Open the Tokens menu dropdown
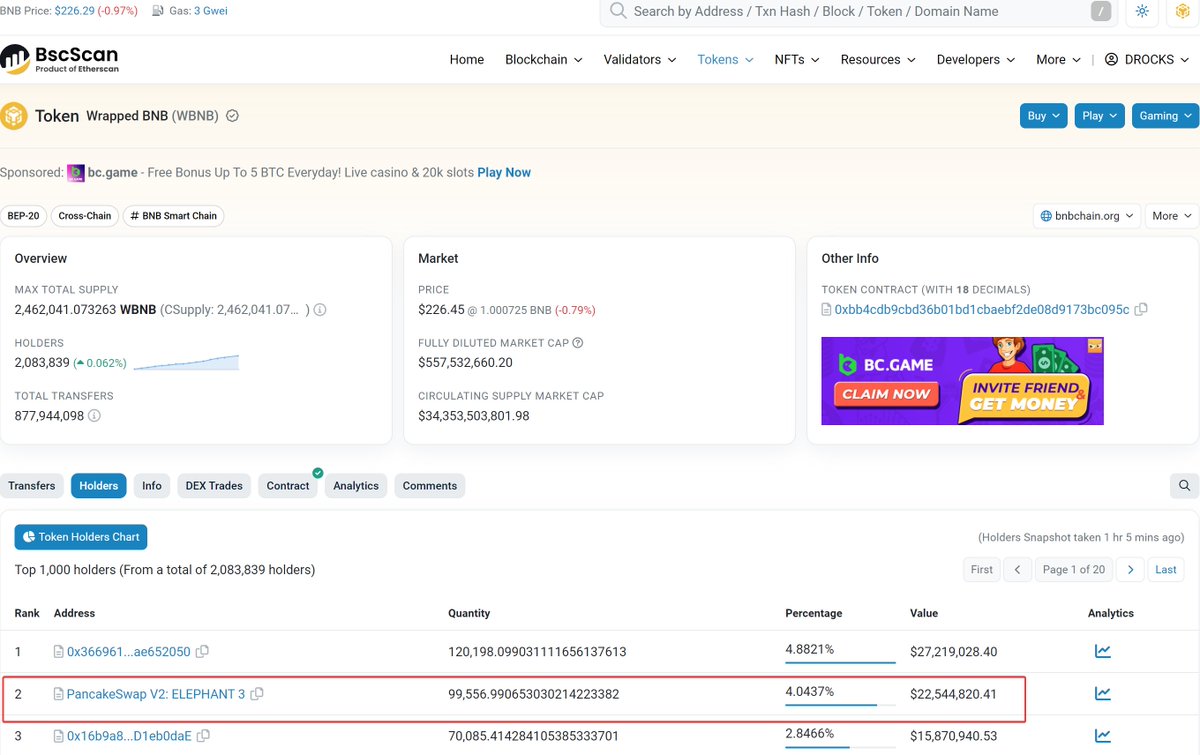The image size is (1200, 755). [x=725, y=60]
